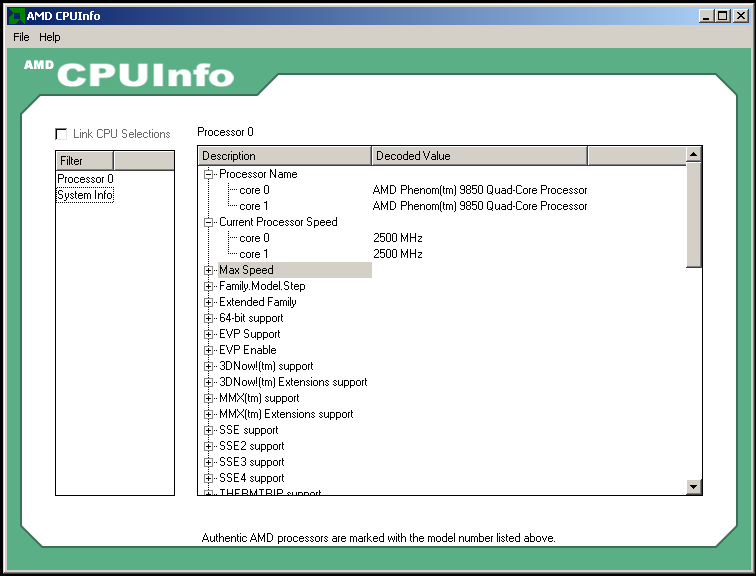The width and height of the screenshot is (756, 576).
Task: Click core 0 2500 MHz speed value
Action: point(398,238)
